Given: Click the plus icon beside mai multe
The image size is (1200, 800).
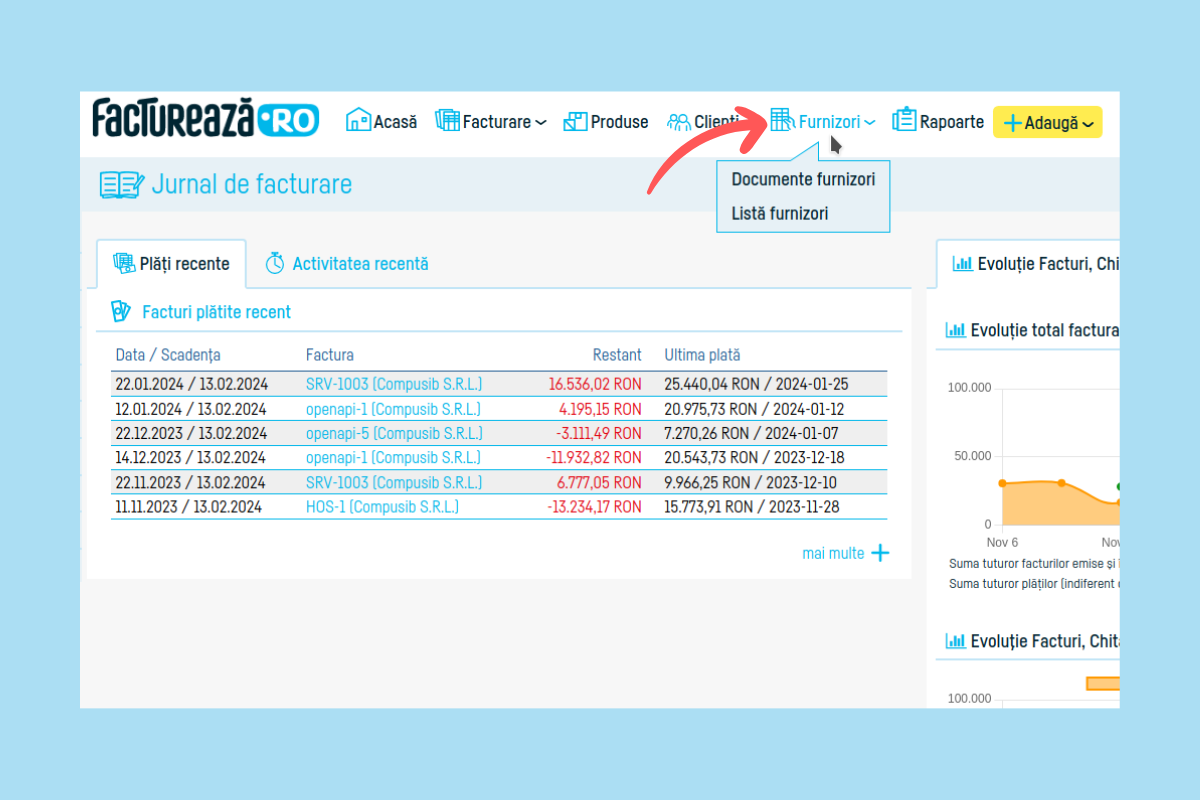Looking at the screenshot, I should (880, 553).
